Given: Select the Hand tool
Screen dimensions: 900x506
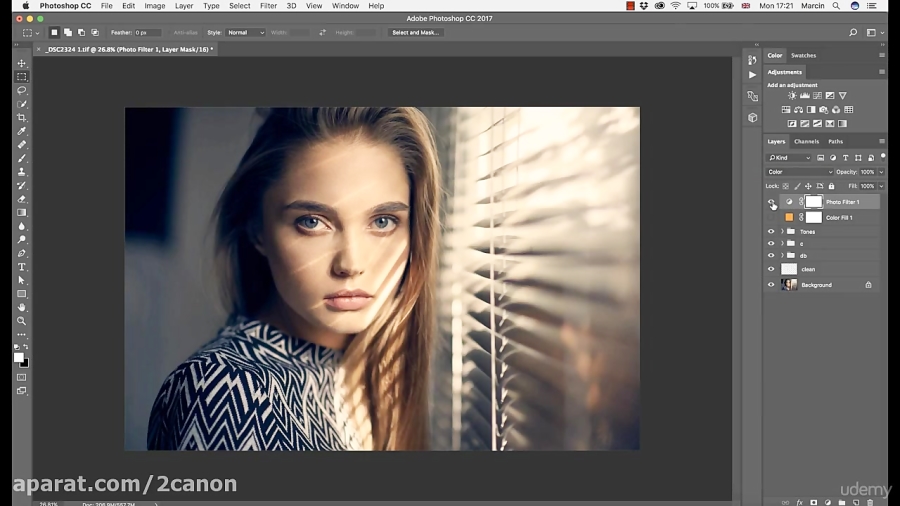Looking at the screenshot, I should tap(22, 307).
